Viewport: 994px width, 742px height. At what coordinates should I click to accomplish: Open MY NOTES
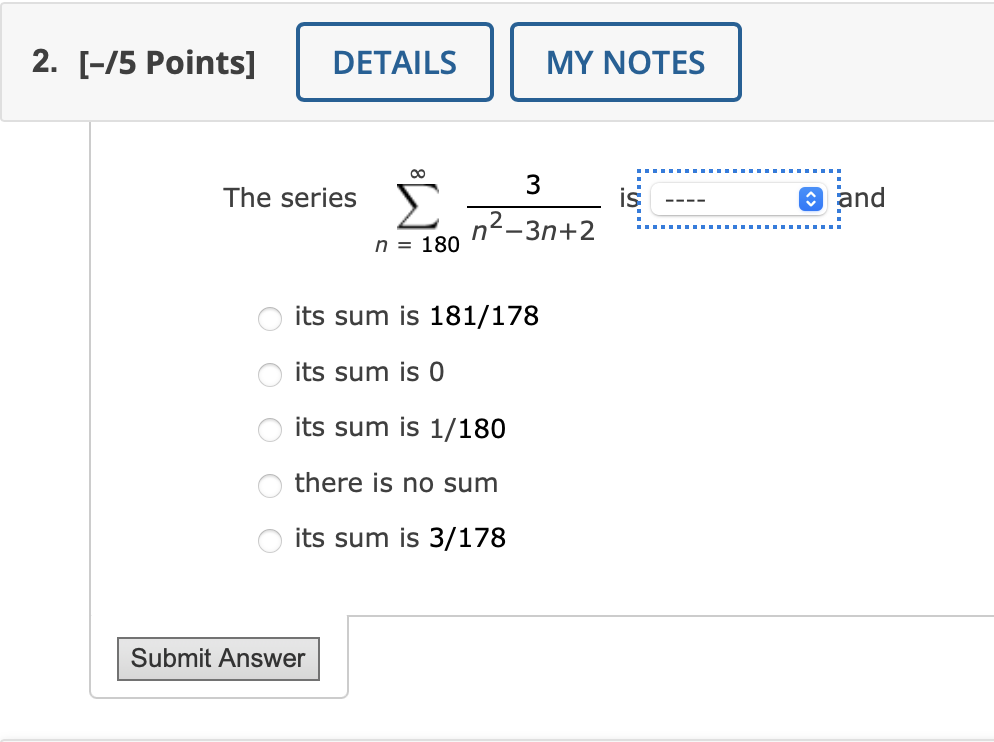click(625, 61)
